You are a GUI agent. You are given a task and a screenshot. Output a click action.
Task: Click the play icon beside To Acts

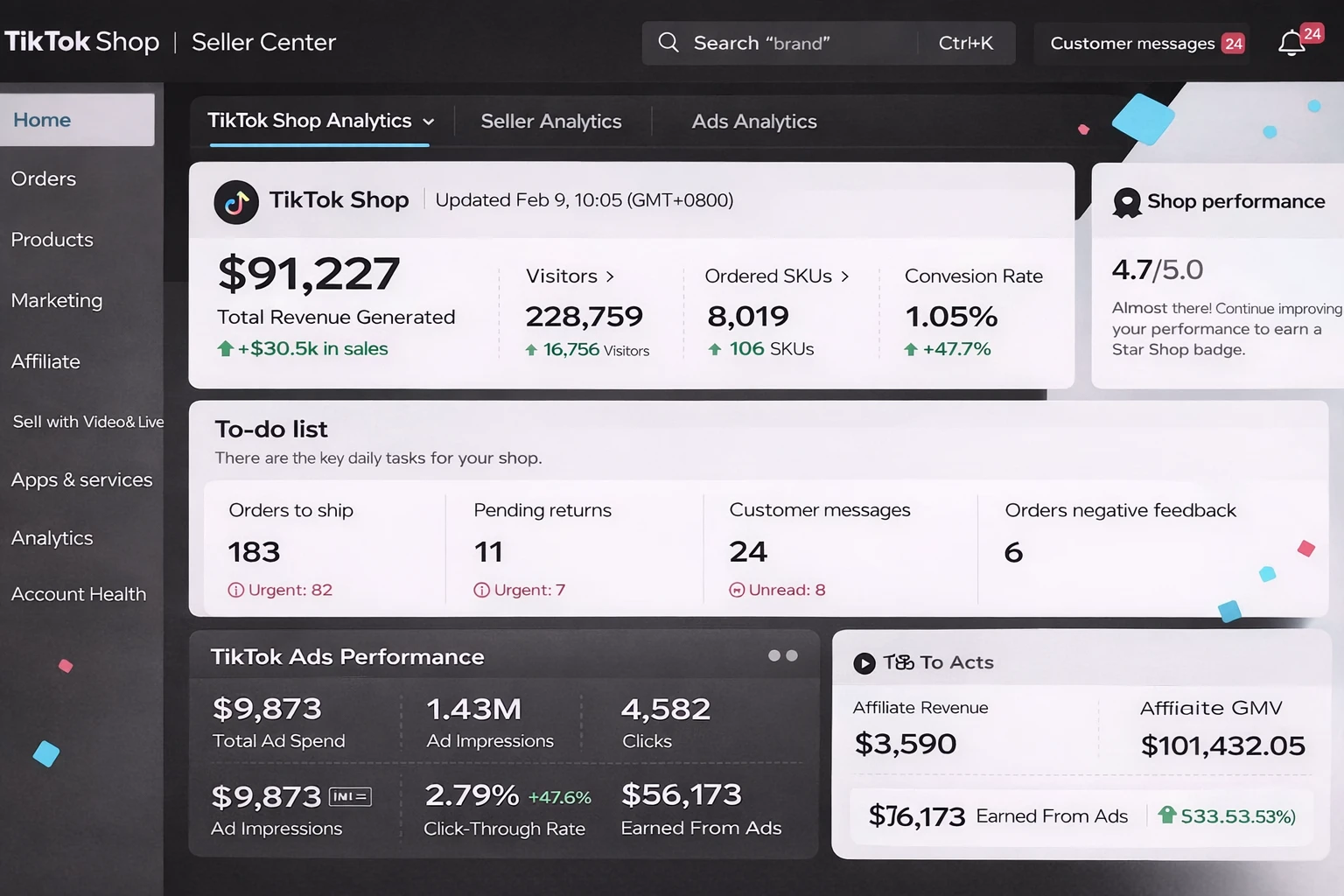[x=864, y=663]
